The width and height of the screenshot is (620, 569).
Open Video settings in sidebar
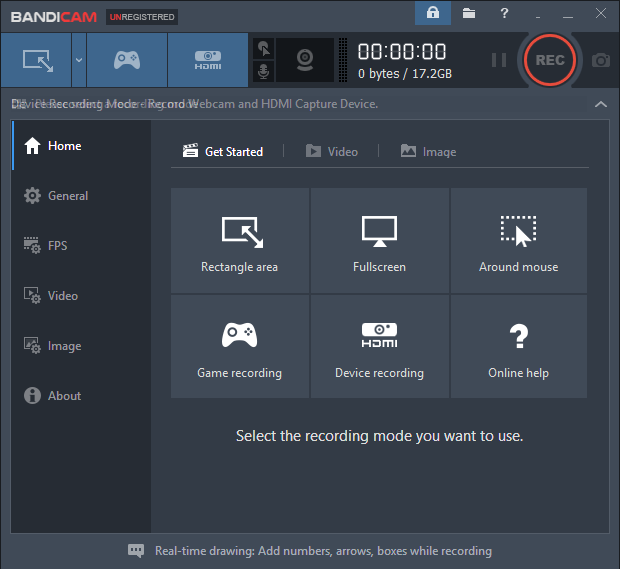point(82,295)
